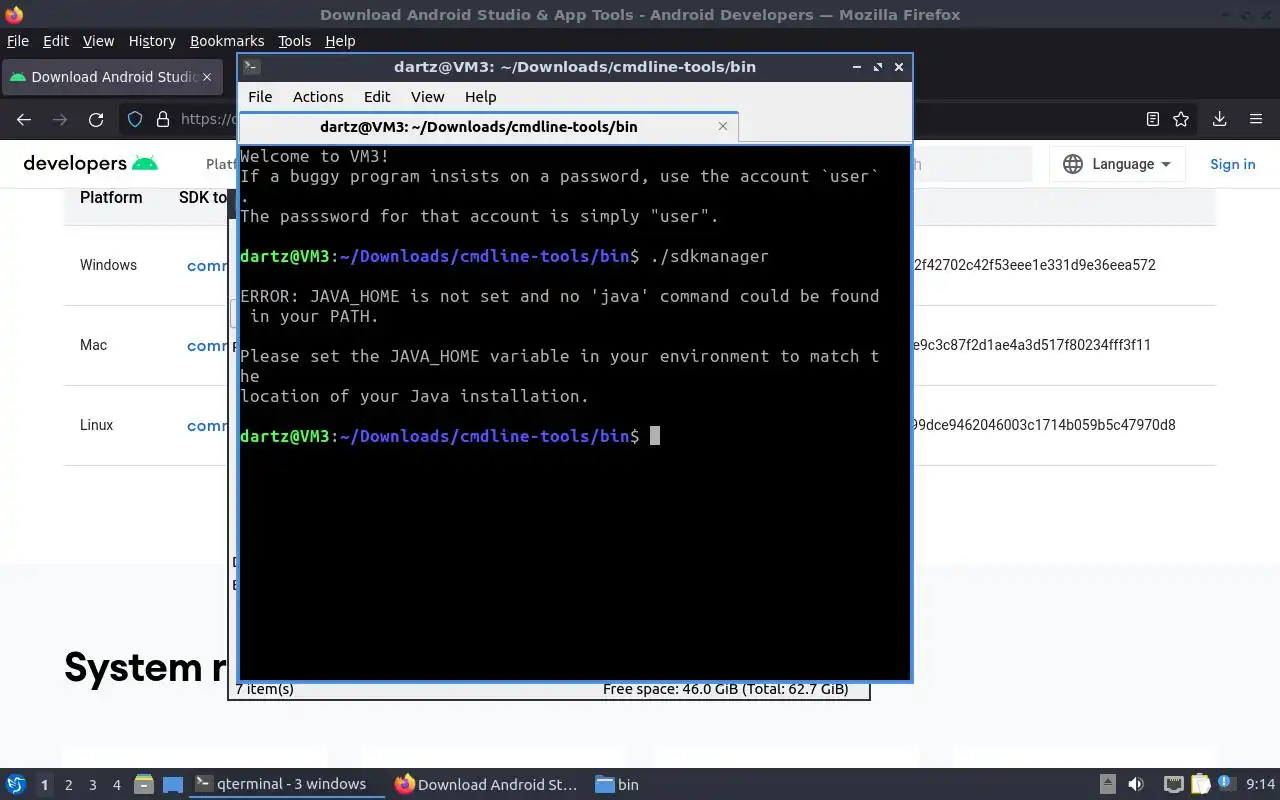Click the site padlock icon in Firefox
Image resolution: width=1280 pixels, height=800 pixels.
163,119
